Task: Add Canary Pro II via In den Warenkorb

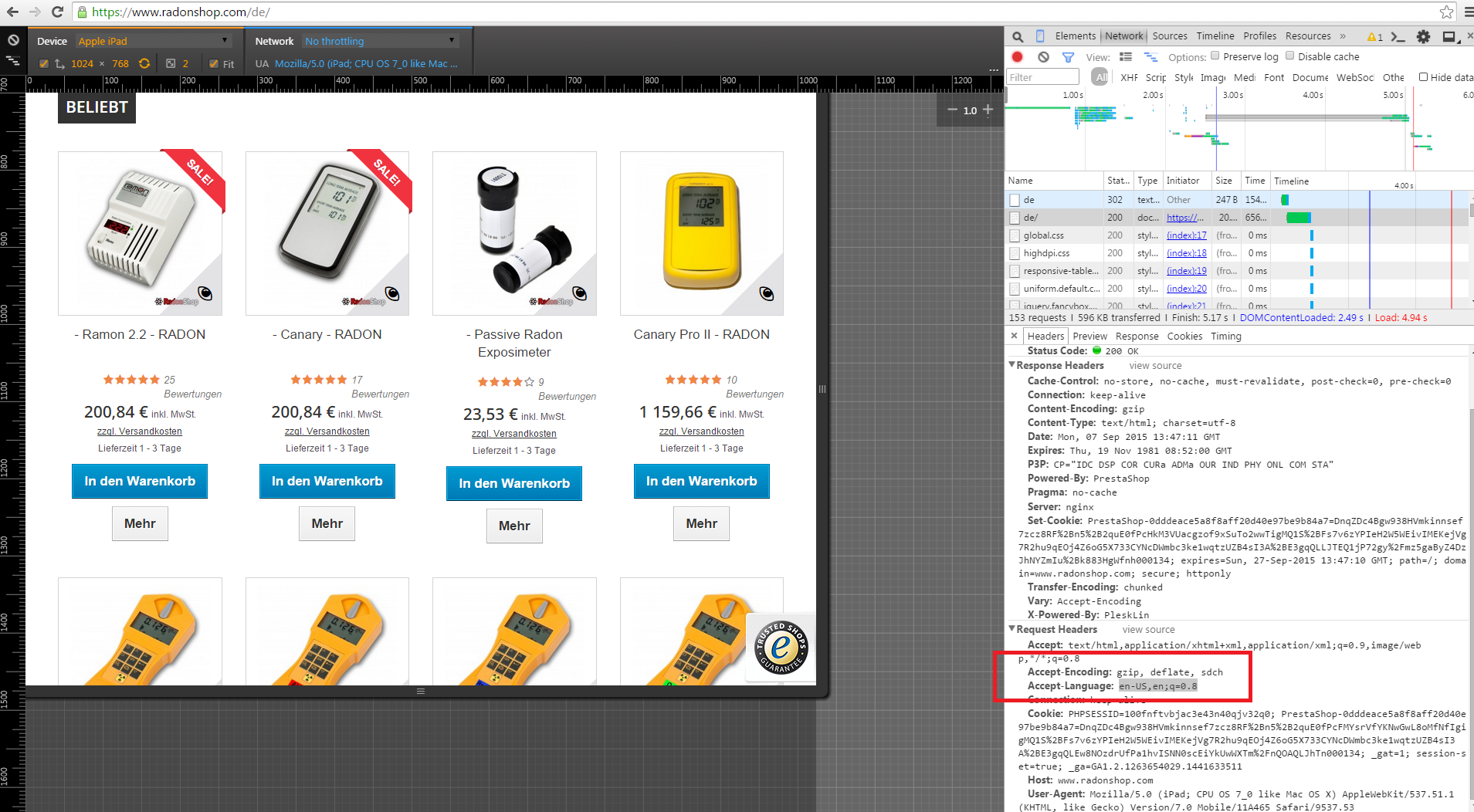Action: click(x=701, y=481)
